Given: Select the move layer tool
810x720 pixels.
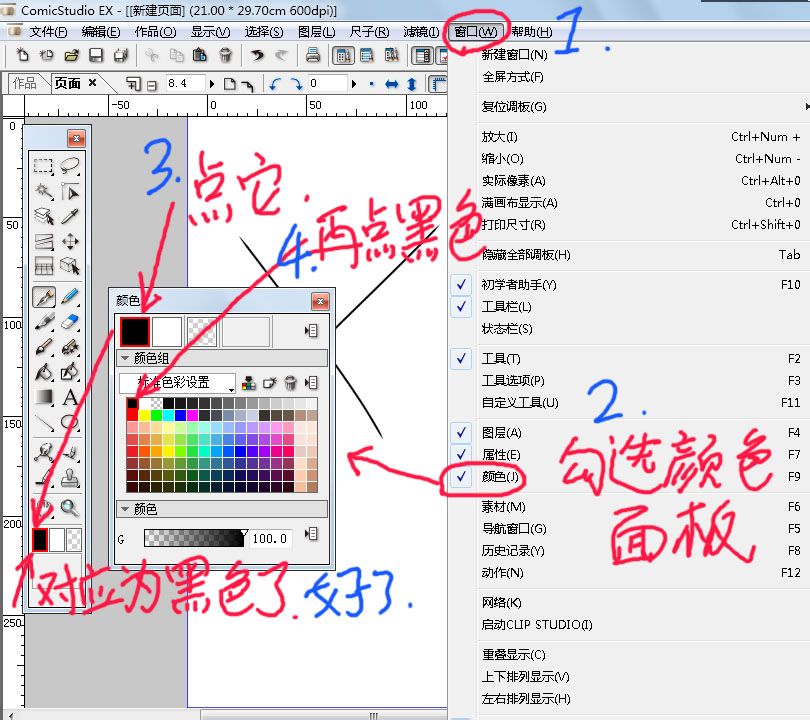Looking at the screenshot, I should coord(70,241).
